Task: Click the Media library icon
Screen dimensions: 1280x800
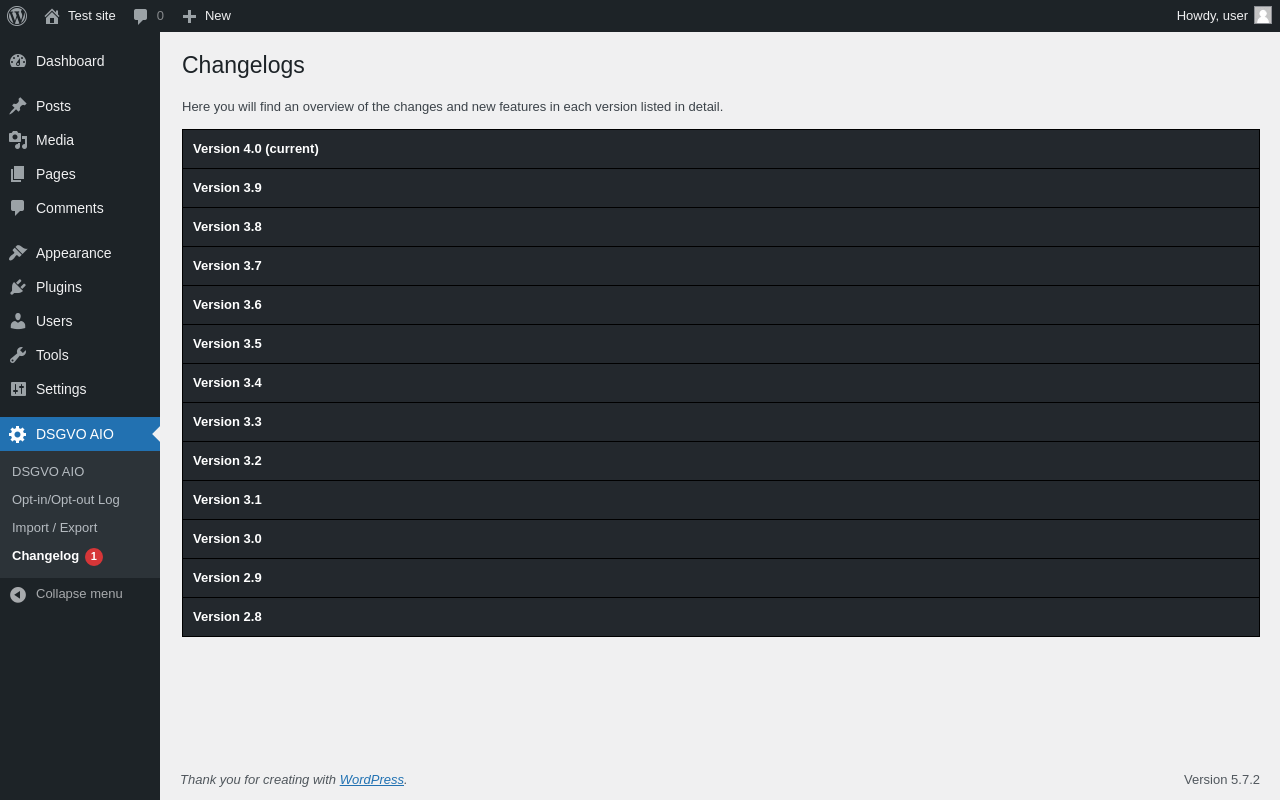Action: 18,140
